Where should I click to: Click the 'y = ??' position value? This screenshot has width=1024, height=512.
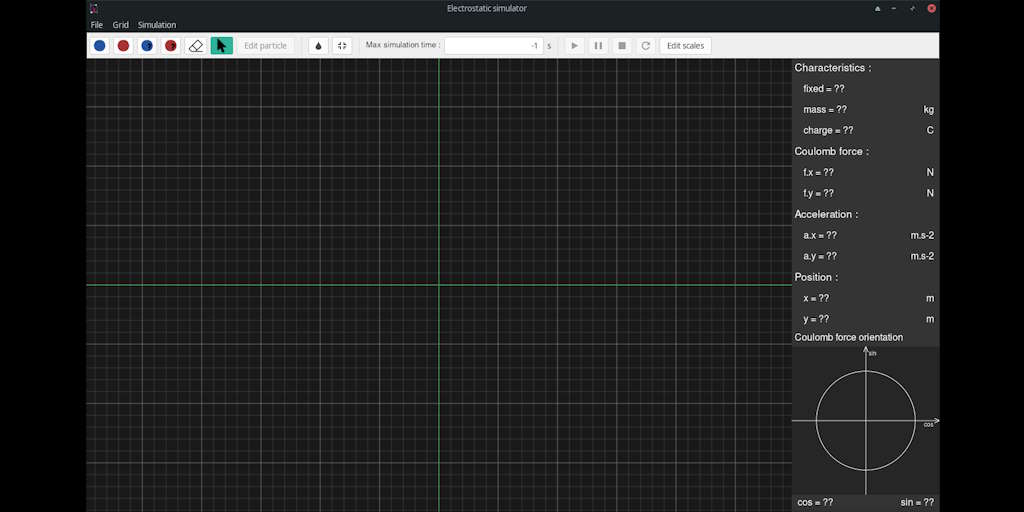[816, 319]
